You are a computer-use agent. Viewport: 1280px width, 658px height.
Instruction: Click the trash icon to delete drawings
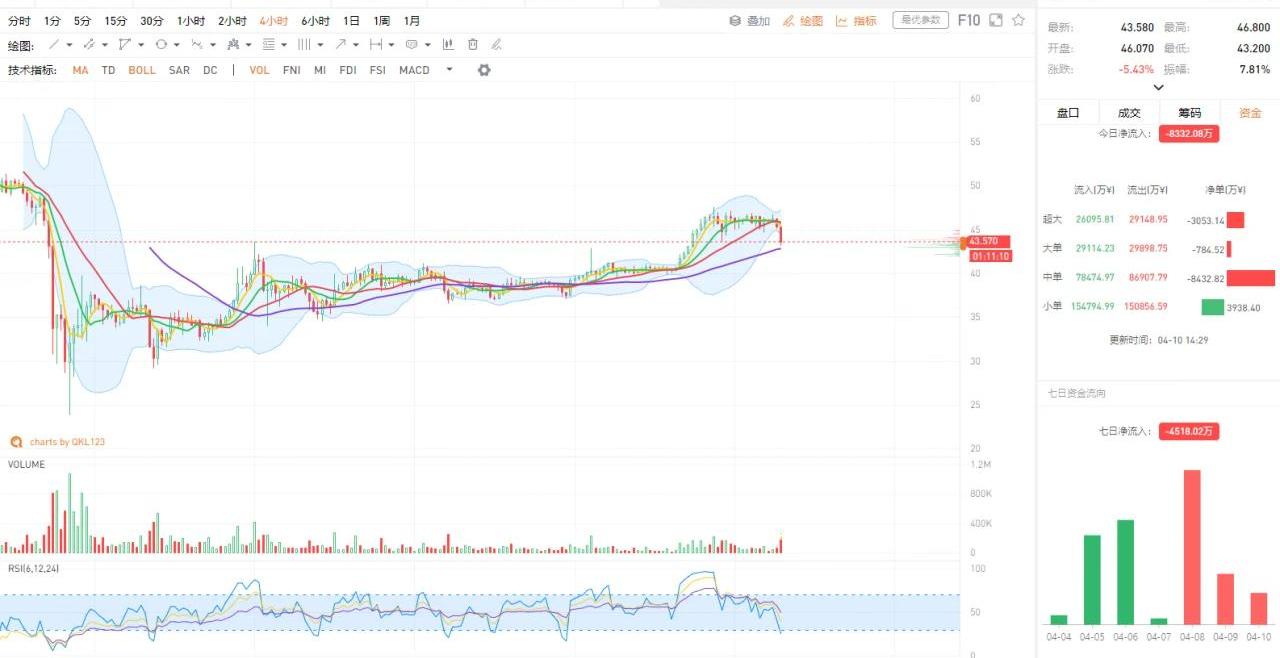472,45
